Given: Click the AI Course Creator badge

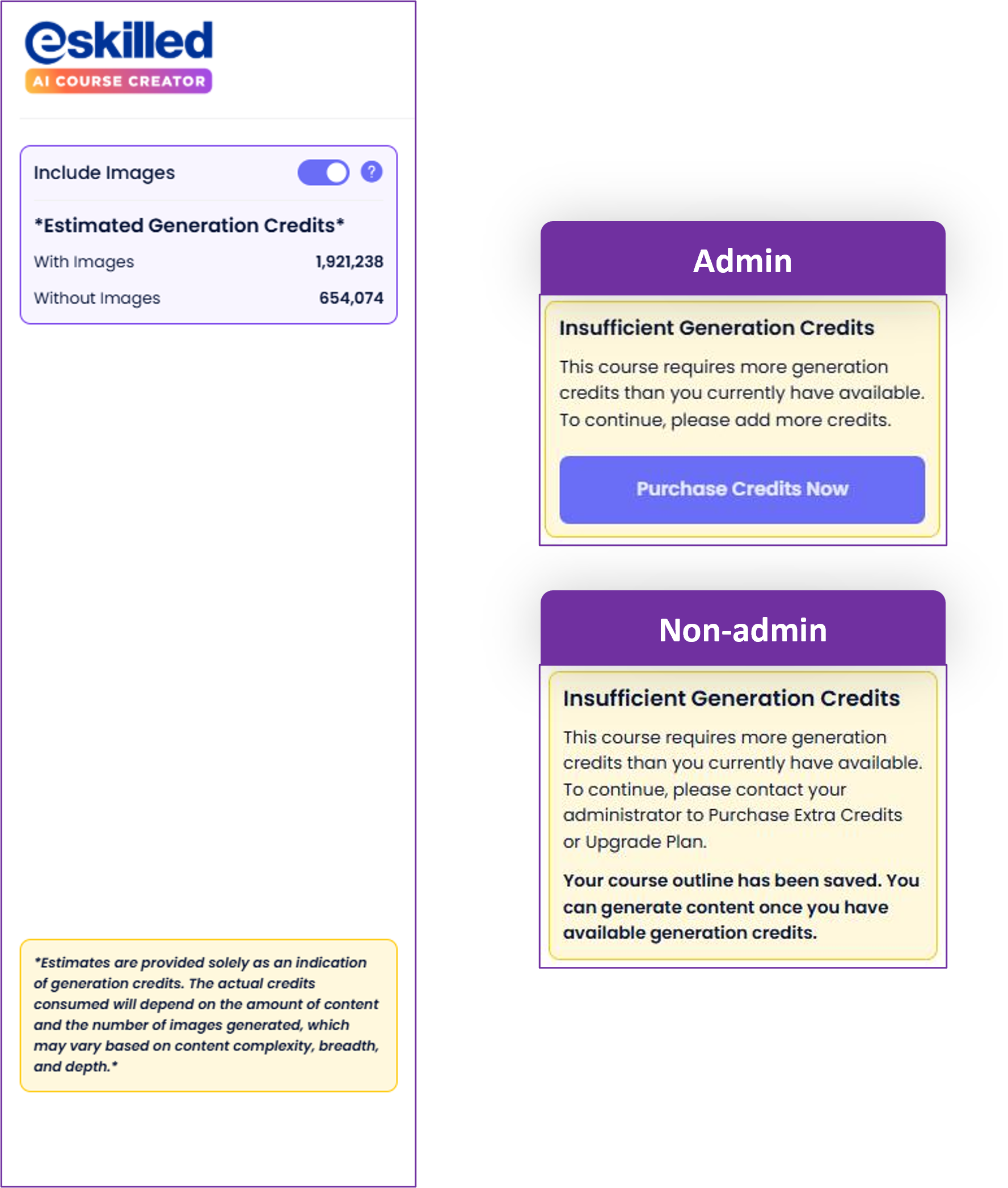Looking at the screenshot, I should (119, 81).
